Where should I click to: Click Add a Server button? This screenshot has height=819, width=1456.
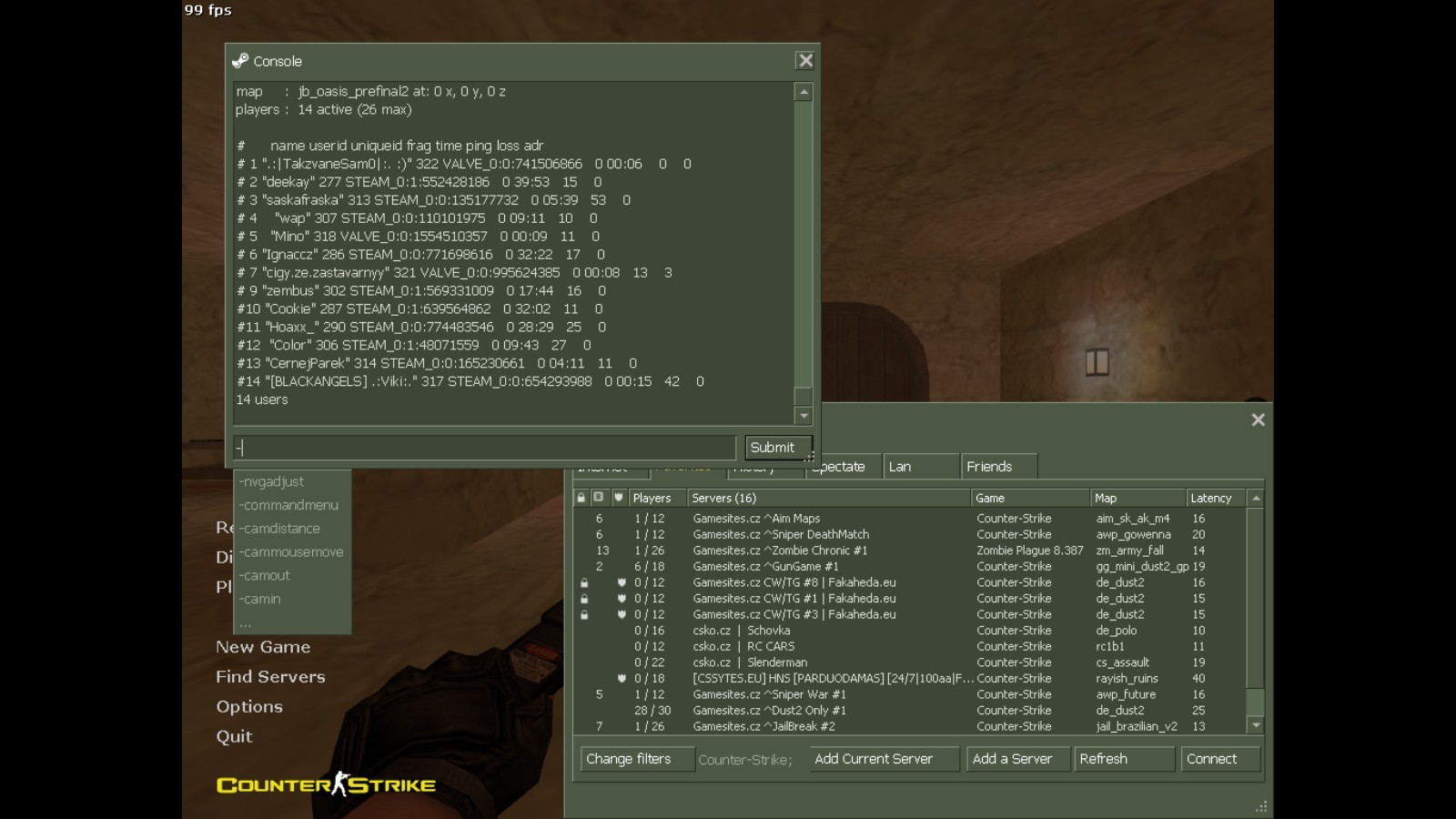click(x=1017, y=759)
